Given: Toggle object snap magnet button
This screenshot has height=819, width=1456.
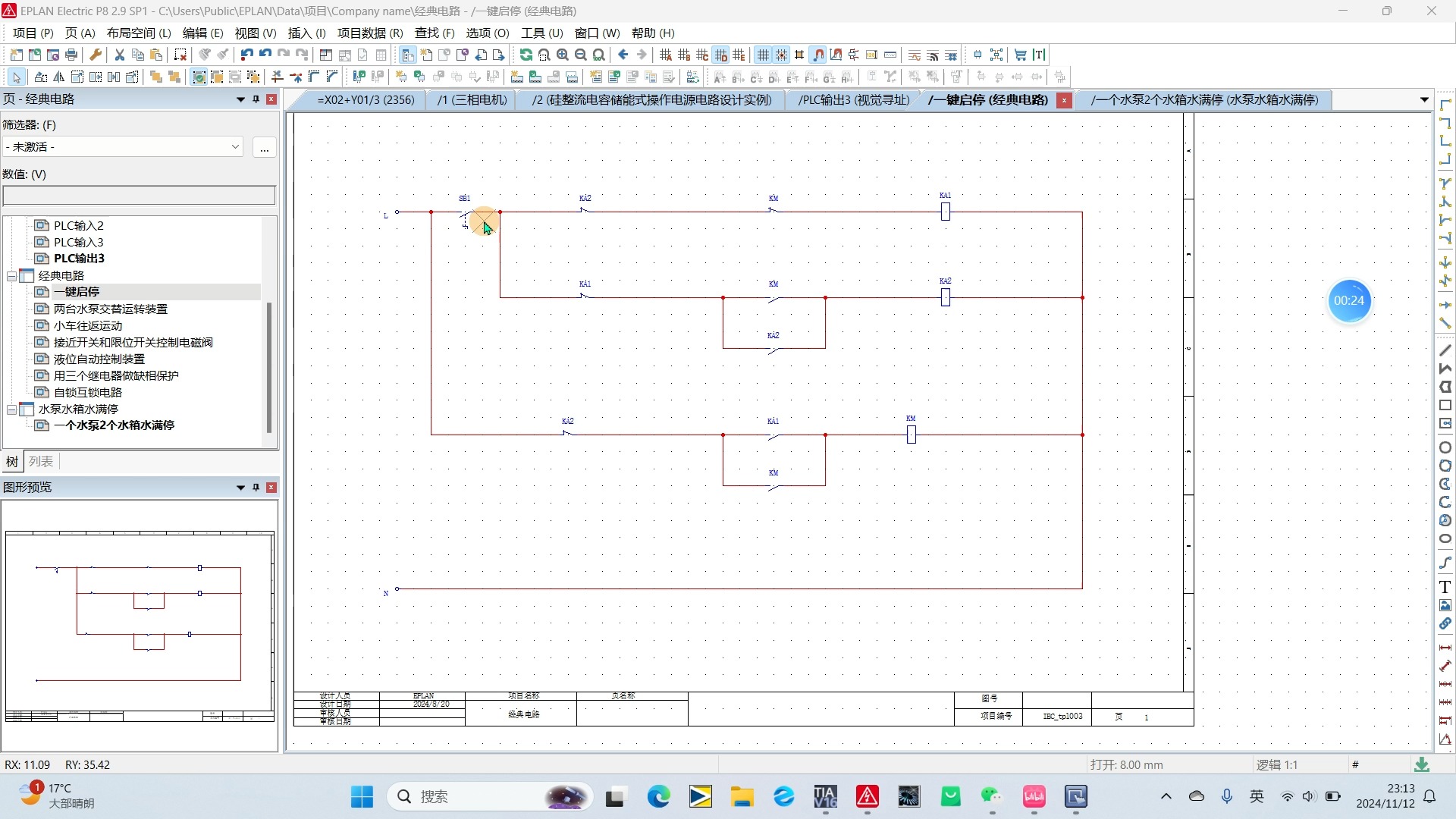Looking at the screenshot, I should pyautogui.click(x=818, y=55).
